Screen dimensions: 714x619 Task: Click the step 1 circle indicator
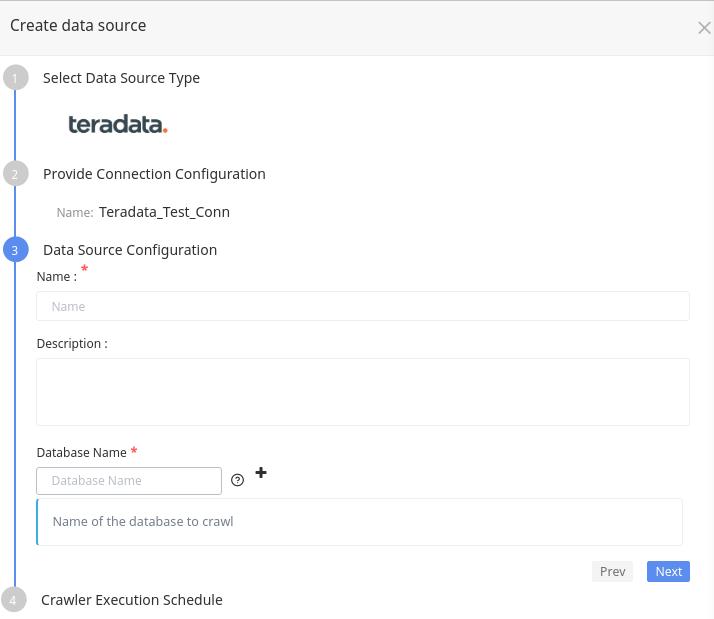(x=15, y=78)
